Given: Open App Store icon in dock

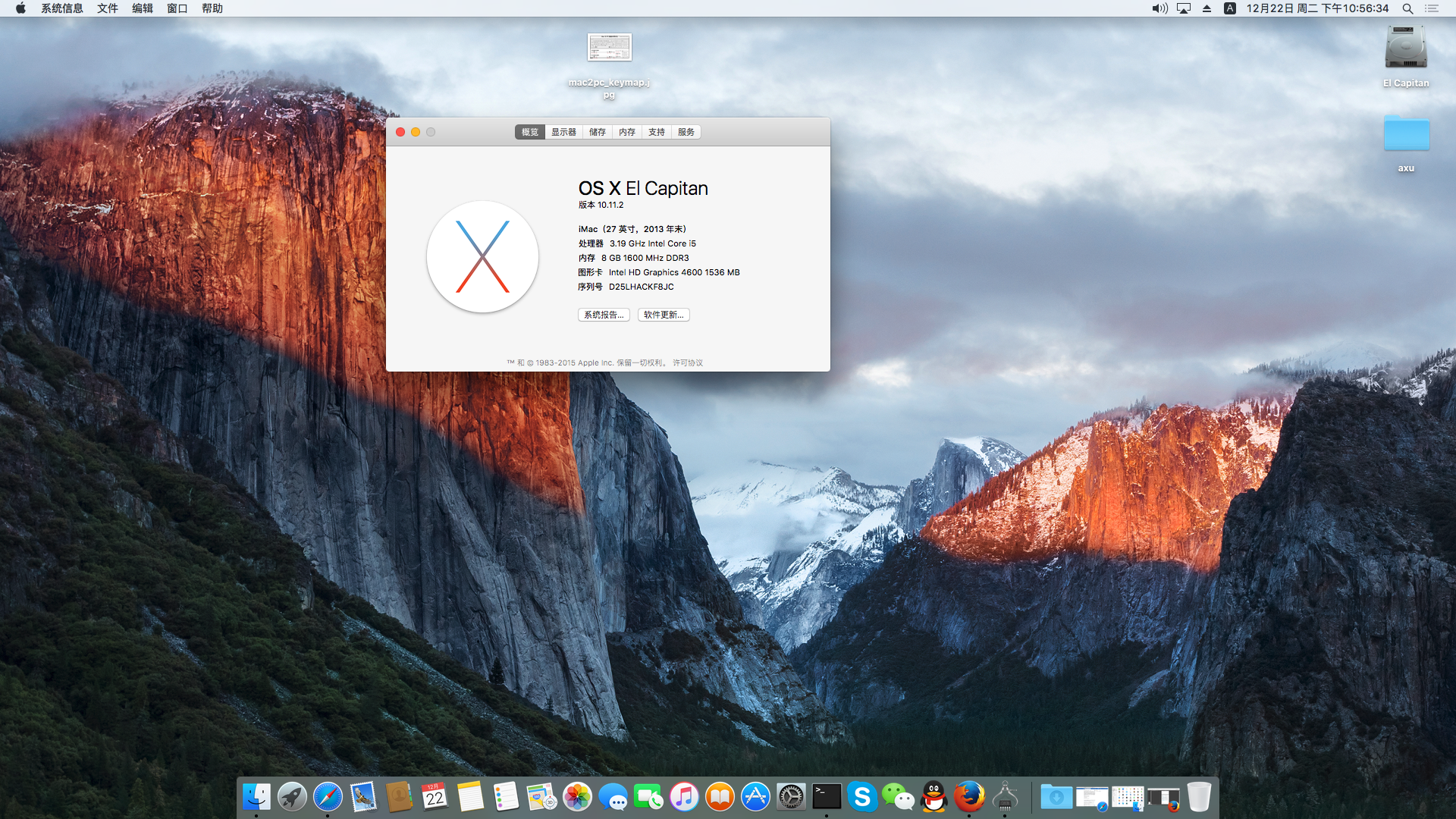Looking at the screenshot, I should point(755,797).
